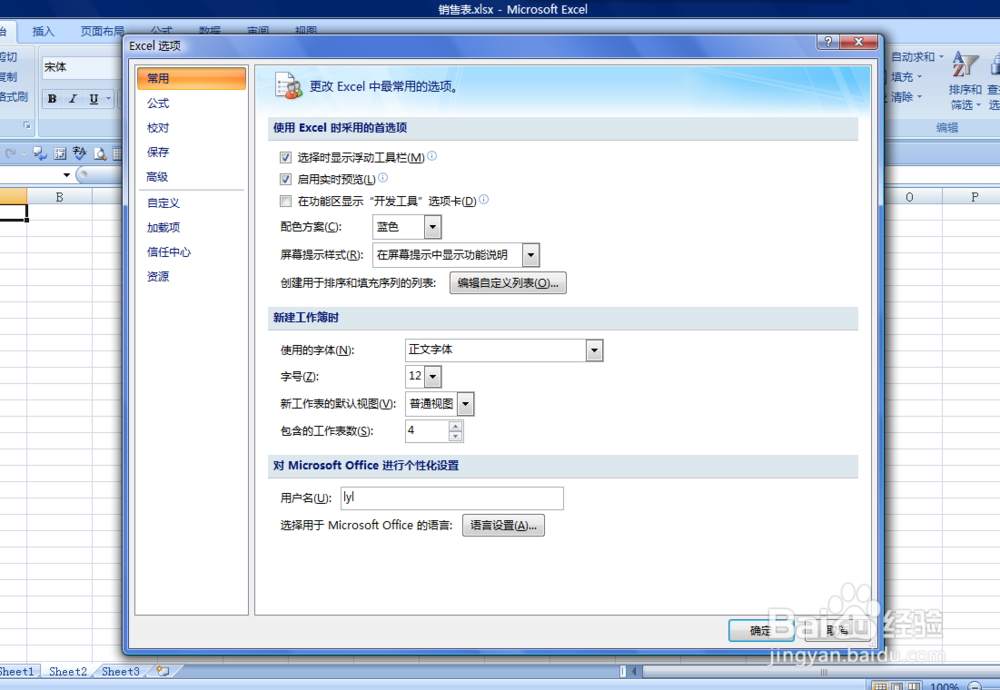Select 校对 category in Excel Options
The width and height of the screenshot is (1000, 690).
tap(191, 128)
